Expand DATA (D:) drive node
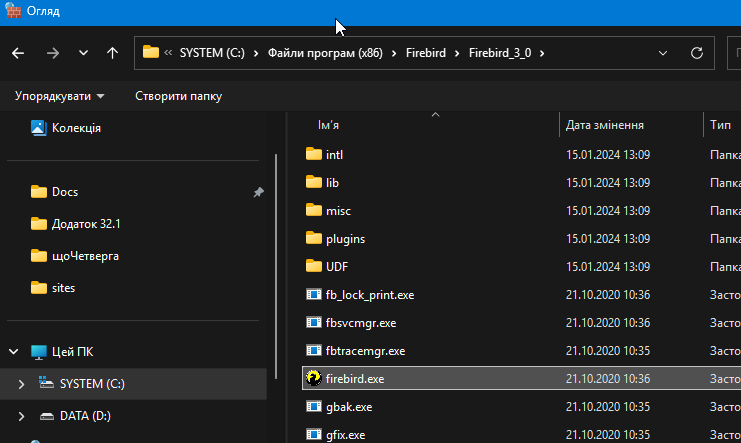The height and width of the screenshot is (443, 741). pos(21,416)
